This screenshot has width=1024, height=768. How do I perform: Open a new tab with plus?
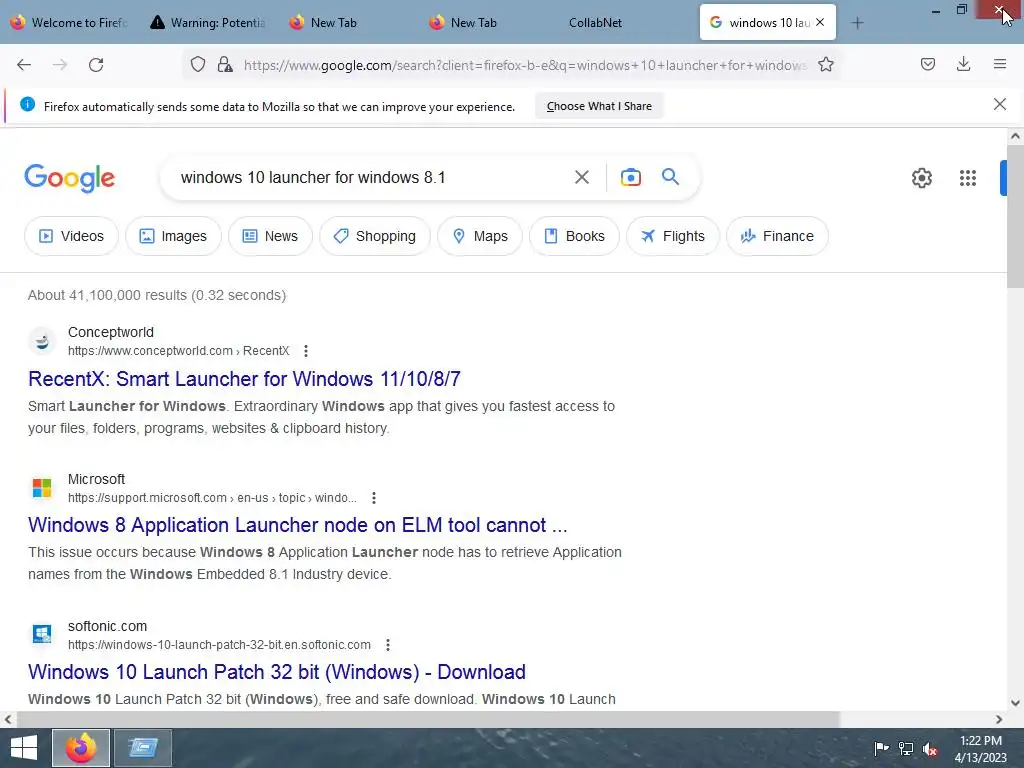(857, 23)
